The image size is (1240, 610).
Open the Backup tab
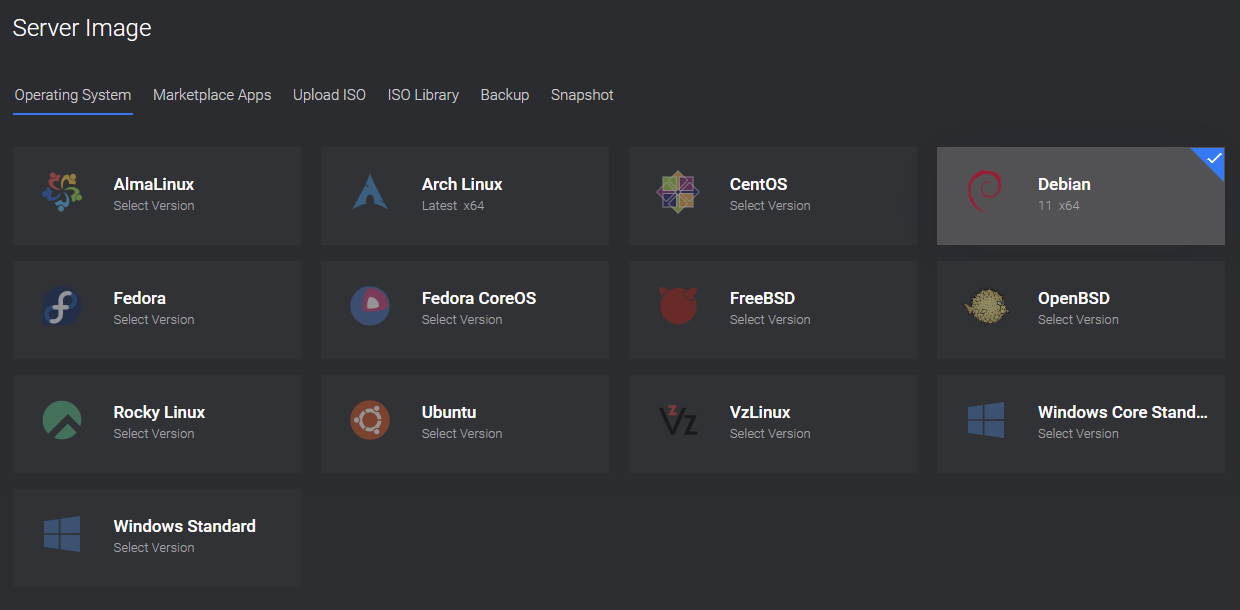505,95
